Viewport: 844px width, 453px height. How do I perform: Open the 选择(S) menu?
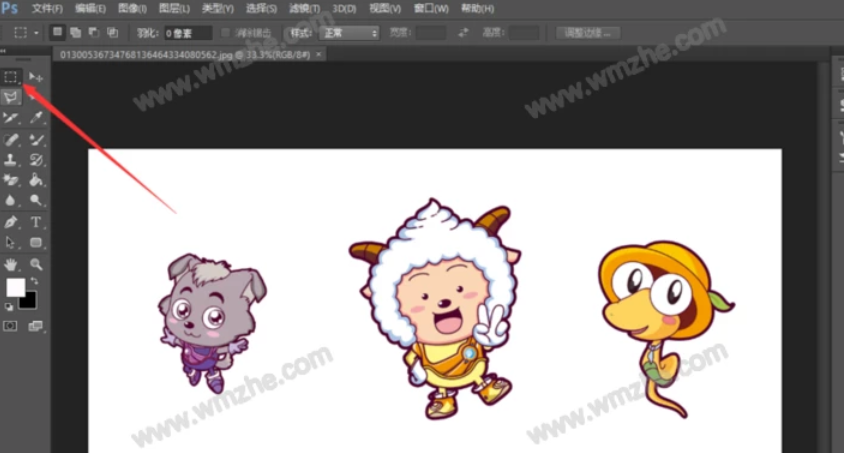point(261,9)
